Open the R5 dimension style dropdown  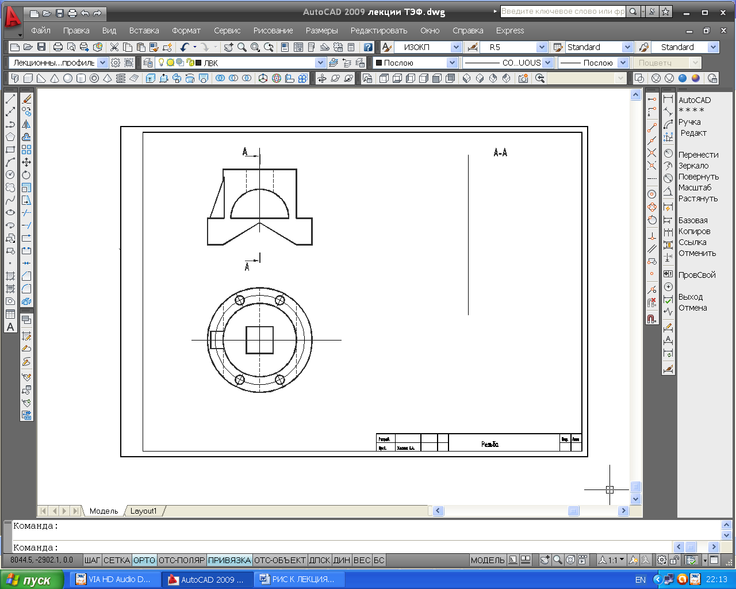542,47
